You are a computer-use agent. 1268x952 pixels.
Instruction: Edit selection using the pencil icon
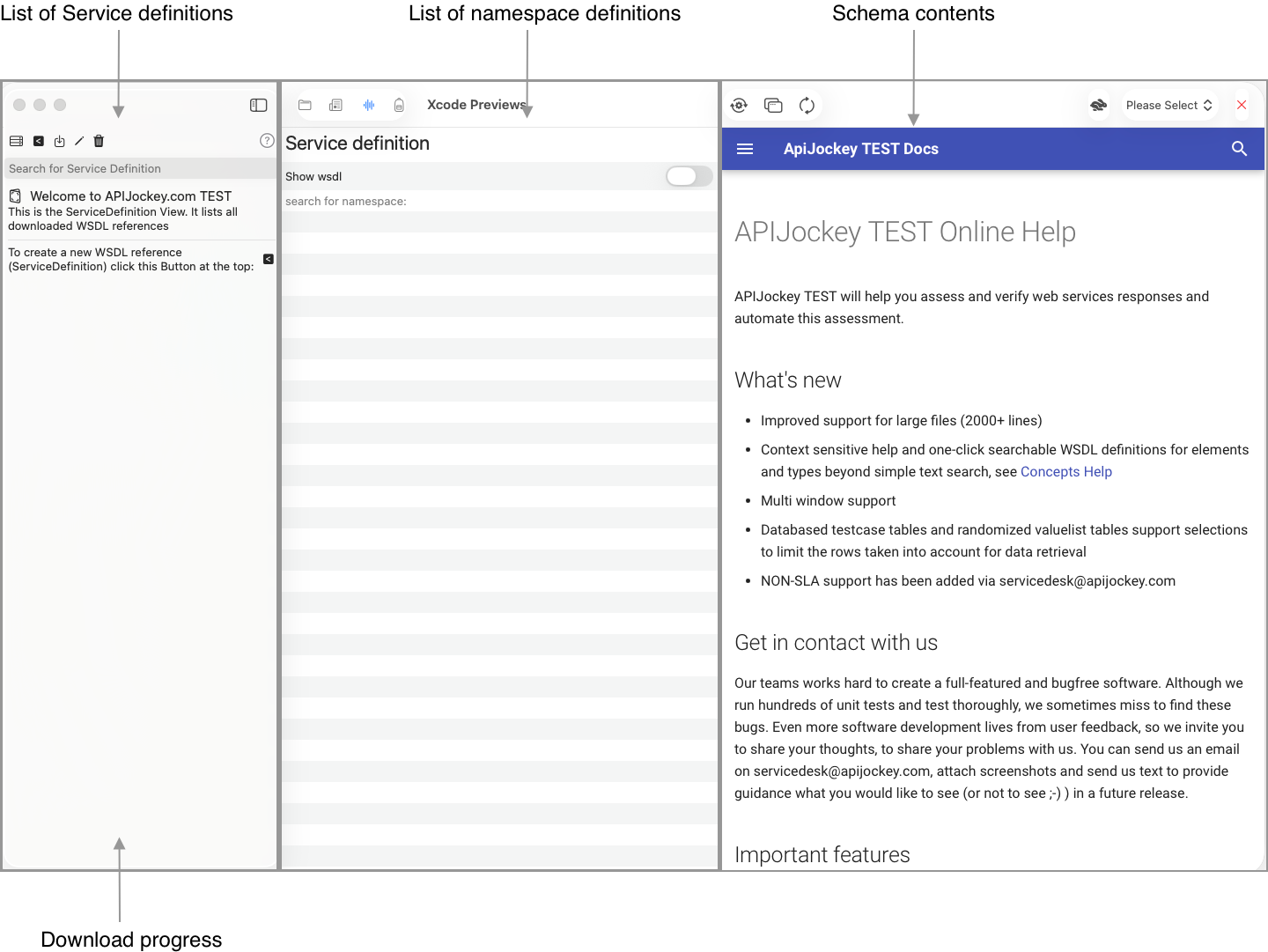[78, 141]
